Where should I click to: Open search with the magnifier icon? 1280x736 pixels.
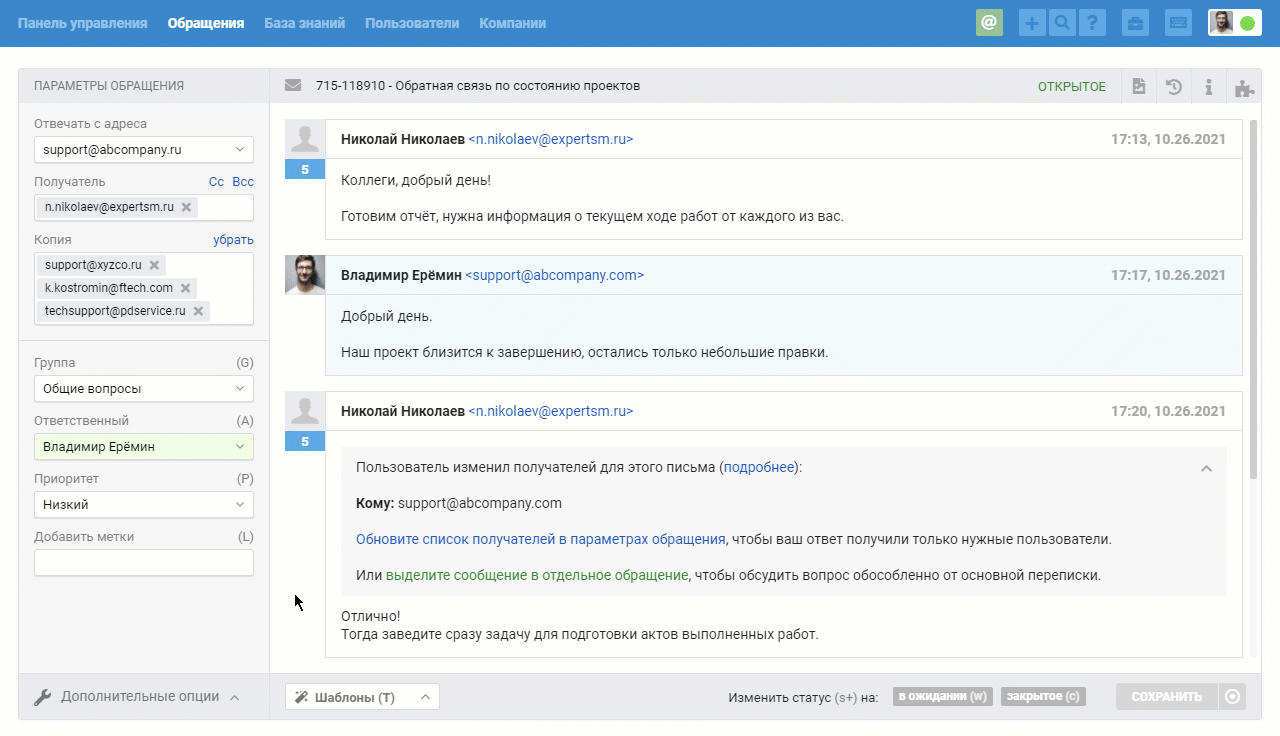point(1062,23)
